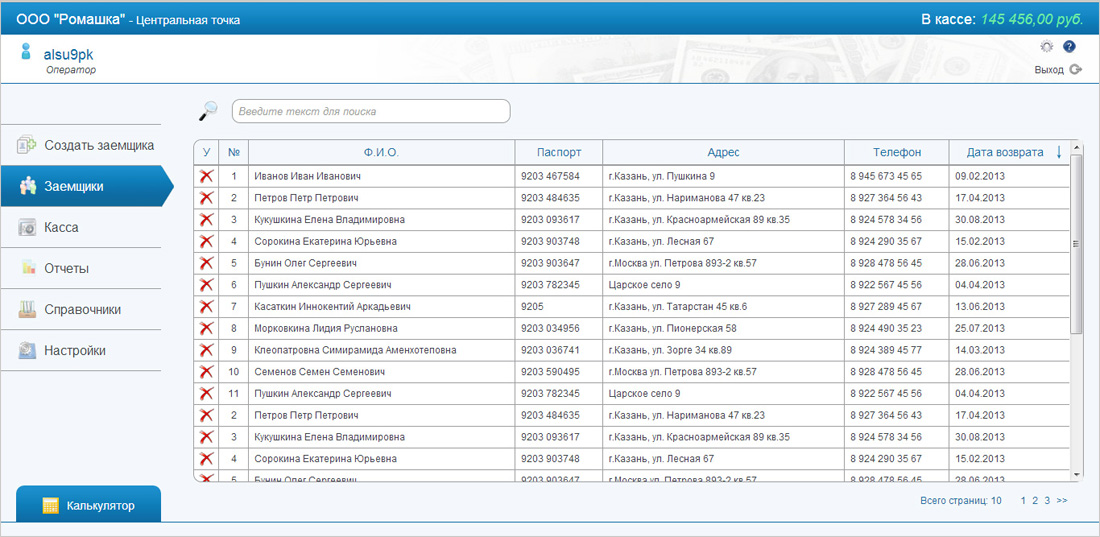Delete row of Иванов Иван Иванович
The width and height of the screenshot is (1100, 537).
coord(206,176)
